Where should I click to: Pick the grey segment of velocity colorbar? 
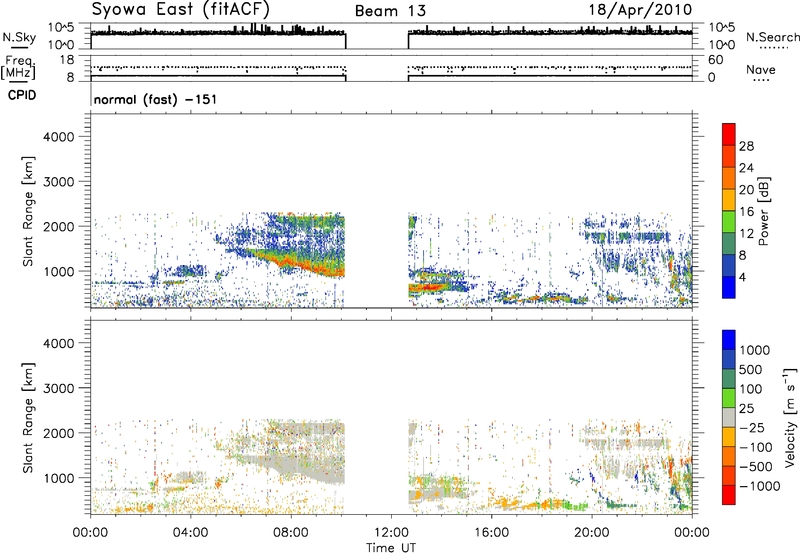tap(729, 417)
